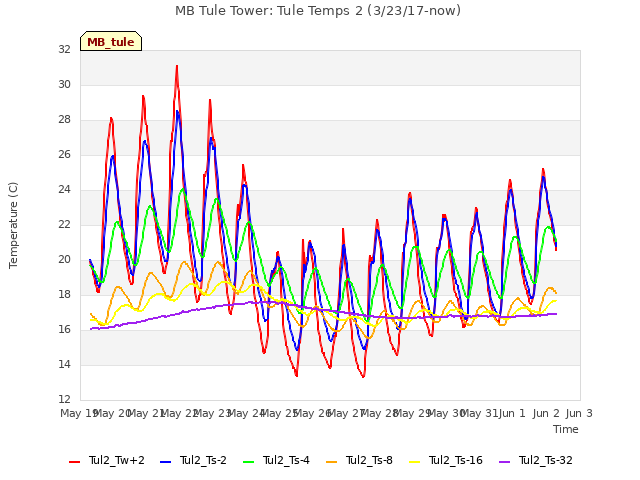The width and height of the screenshot is (640, 480).
Task: Click the red Tul2_Tw+2 legend swatch
Action: (75, 462)
